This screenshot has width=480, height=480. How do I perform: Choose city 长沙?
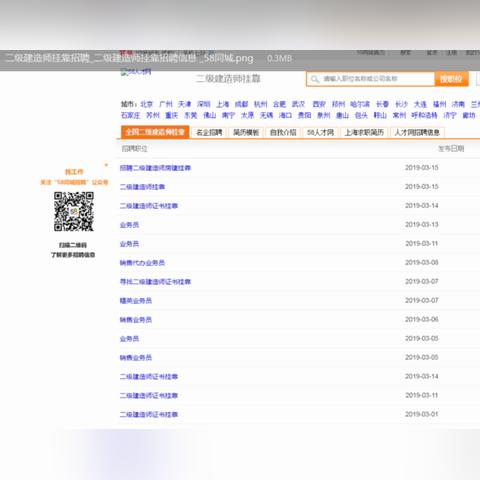click(401, 104)
